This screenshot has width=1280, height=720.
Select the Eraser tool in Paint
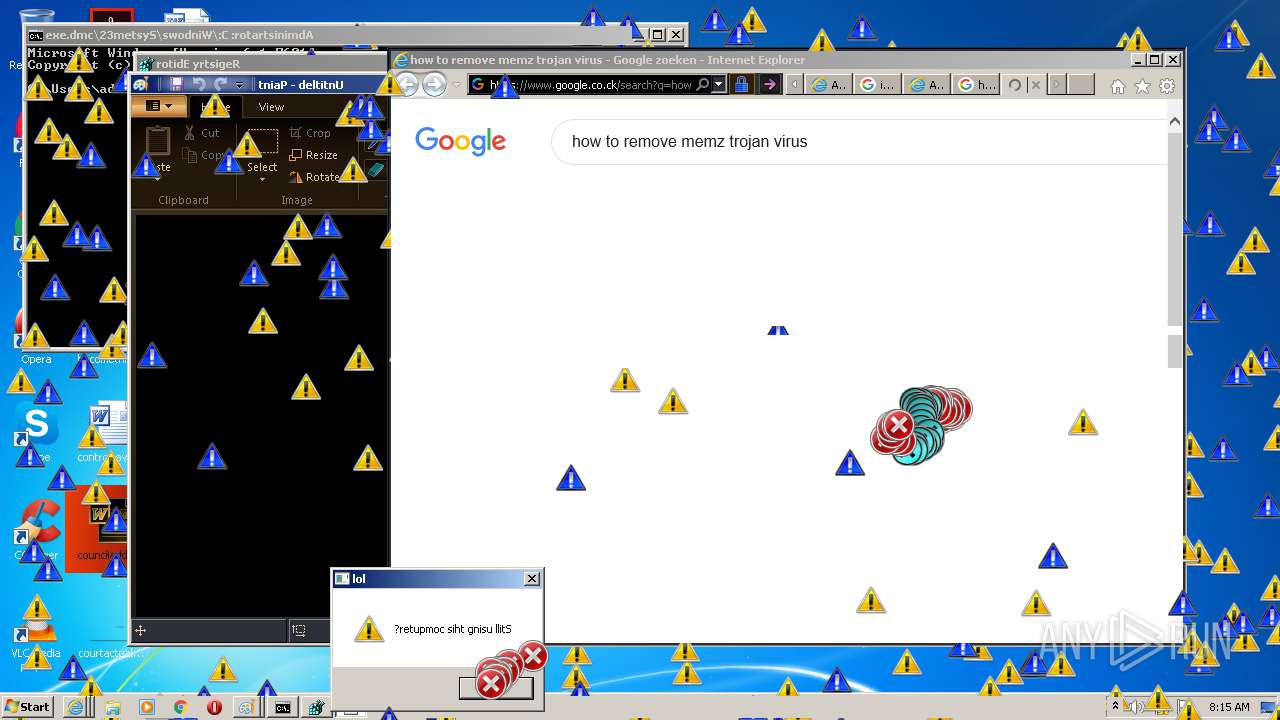point(375,170)
